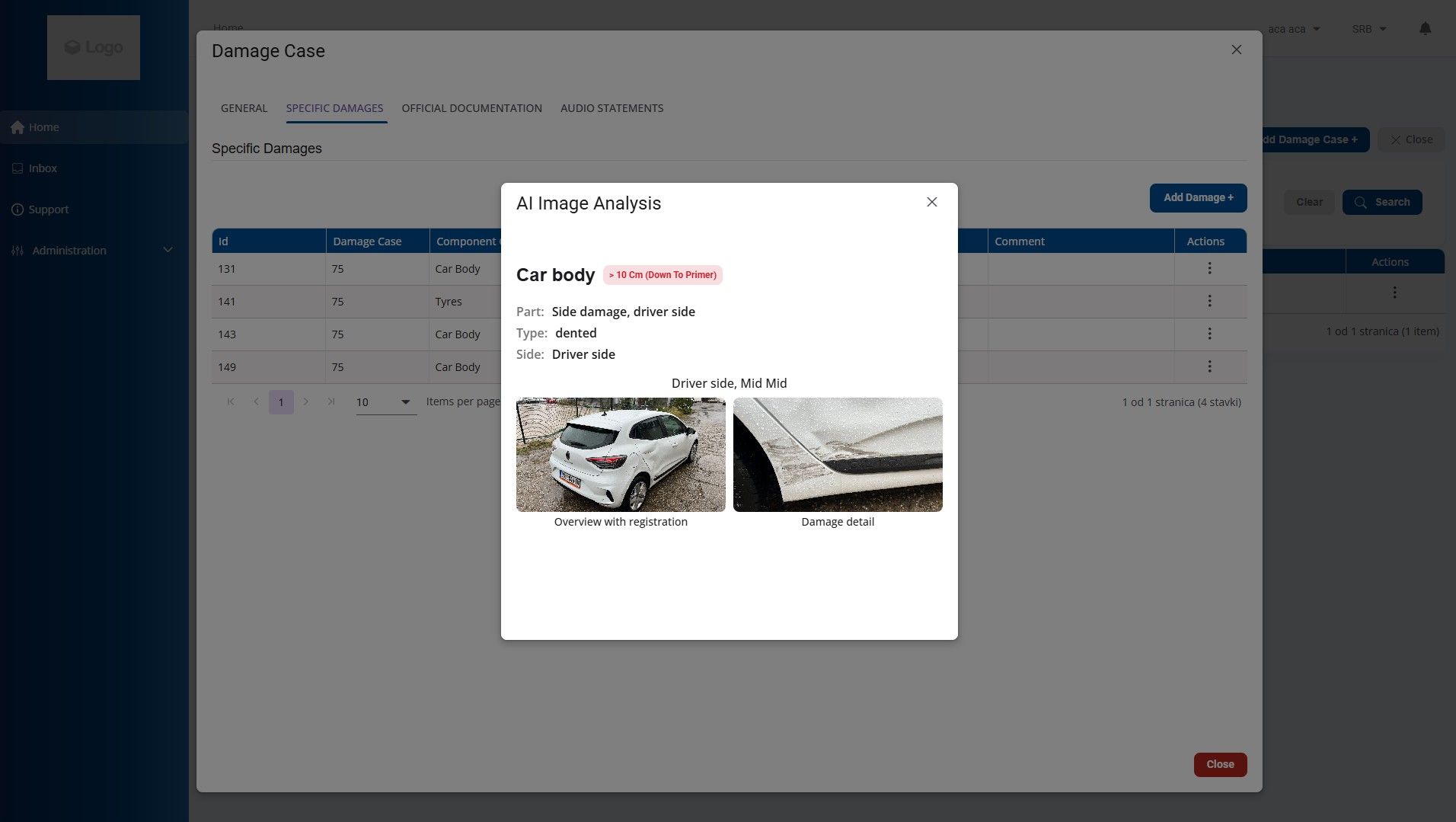Open items per page dropdown
The height and width of the screenshot is (822, 1456).
[x=386, y=402]
